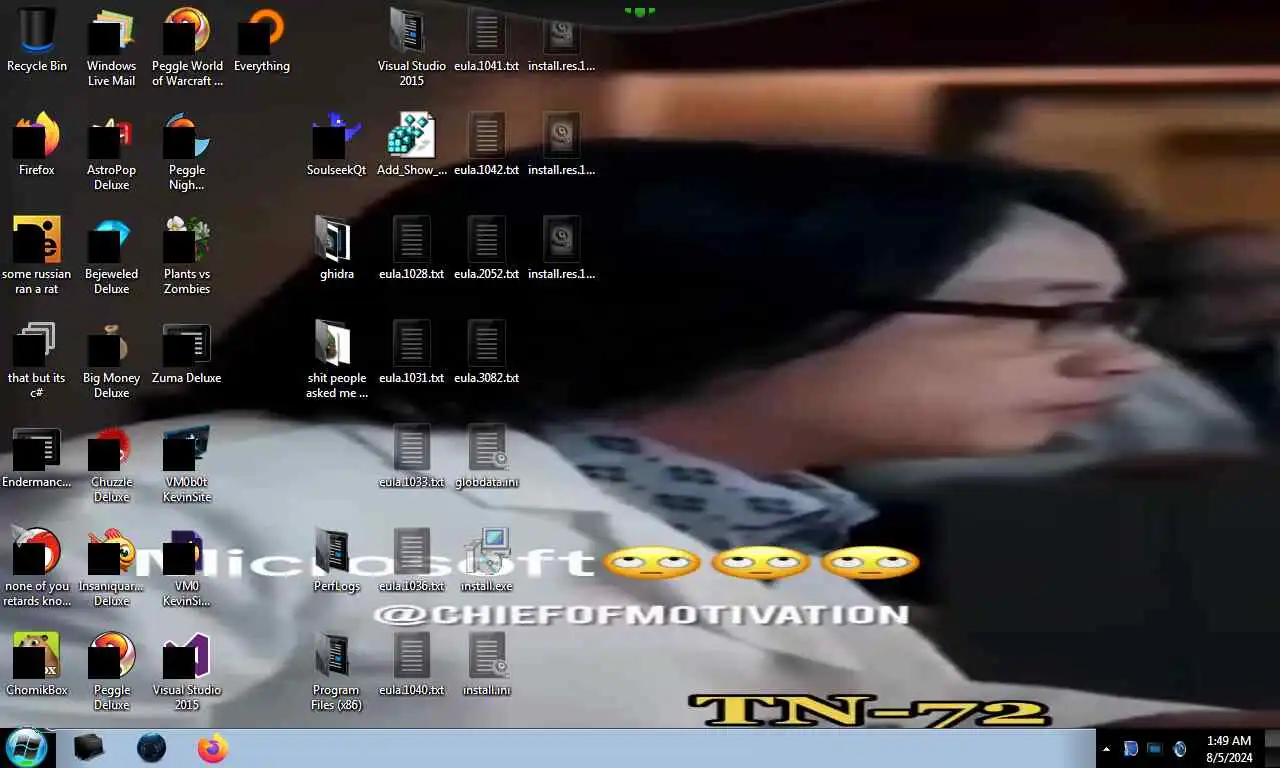Image resolution: width=1280 pixels, height=768 pixels.
Task: Select the AstroPop Deluxe icon
Action: click(x=111, y=151)
